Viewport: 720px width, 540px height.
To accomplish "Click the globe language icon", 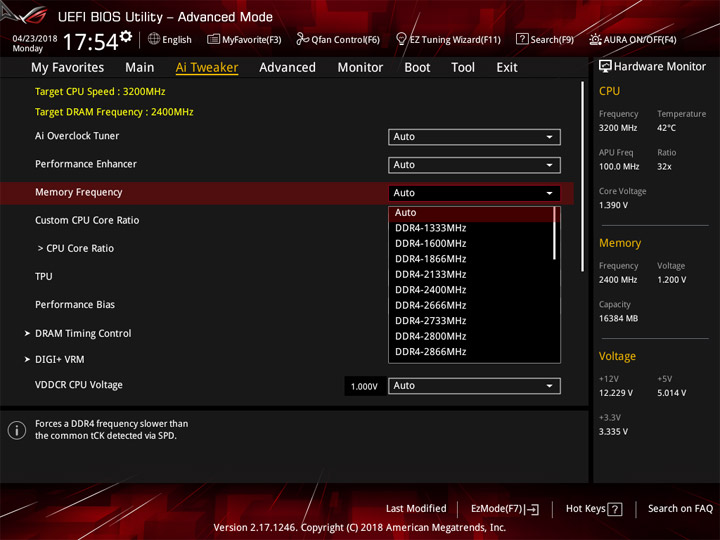I will (154, 39).
